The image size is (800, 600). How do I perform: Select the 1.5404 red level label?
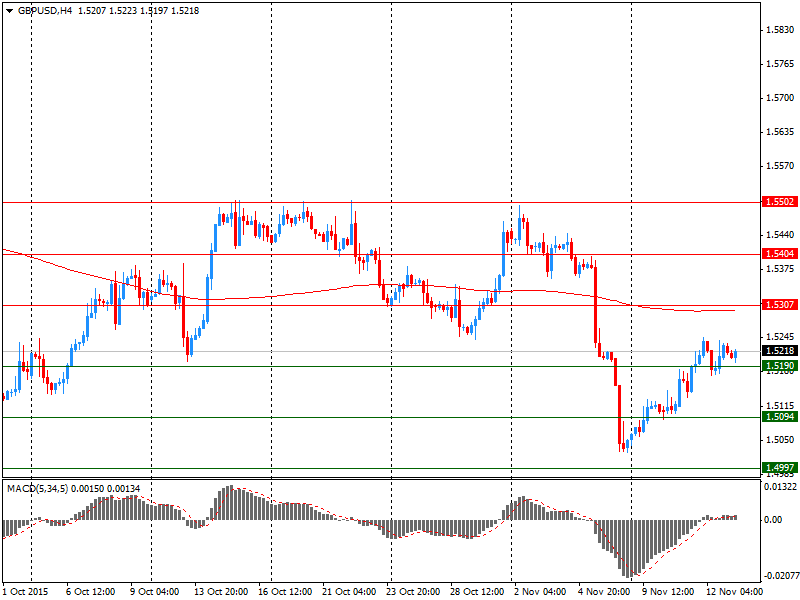[x=779, y=254]
